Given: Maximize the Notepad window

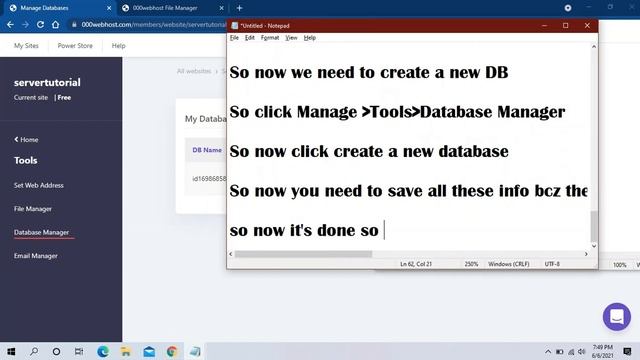Looking at the screenshot, I should pyautogui.click(x=565, y=26).
